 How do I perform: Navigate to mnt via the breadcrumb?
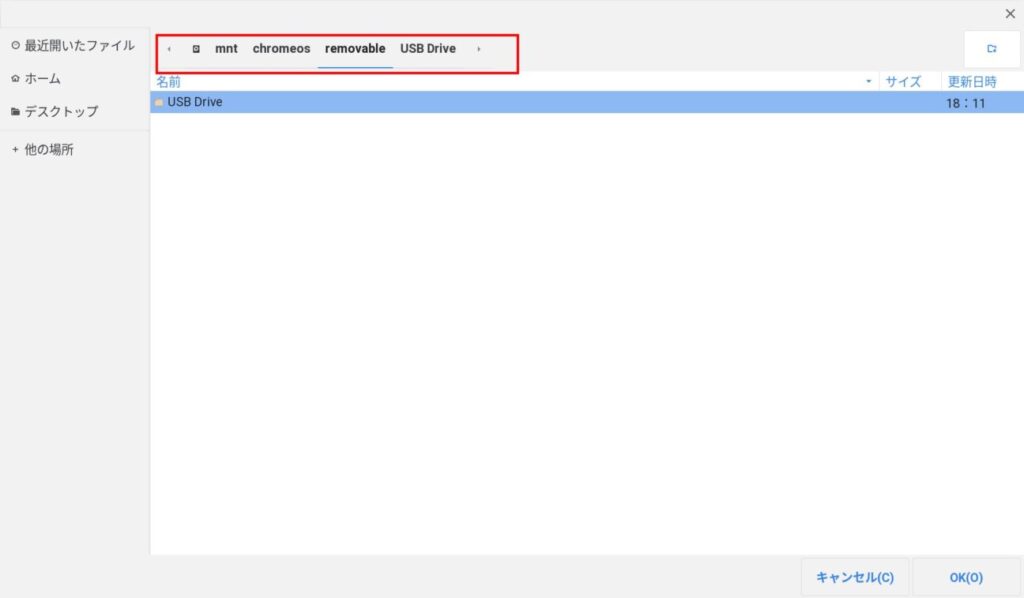tap(226, 48)
